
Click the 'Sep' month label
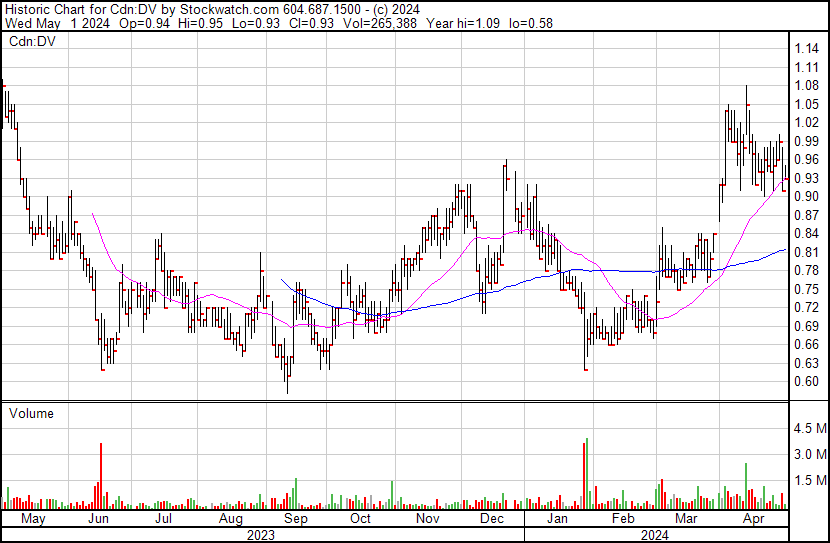[296, 519]
